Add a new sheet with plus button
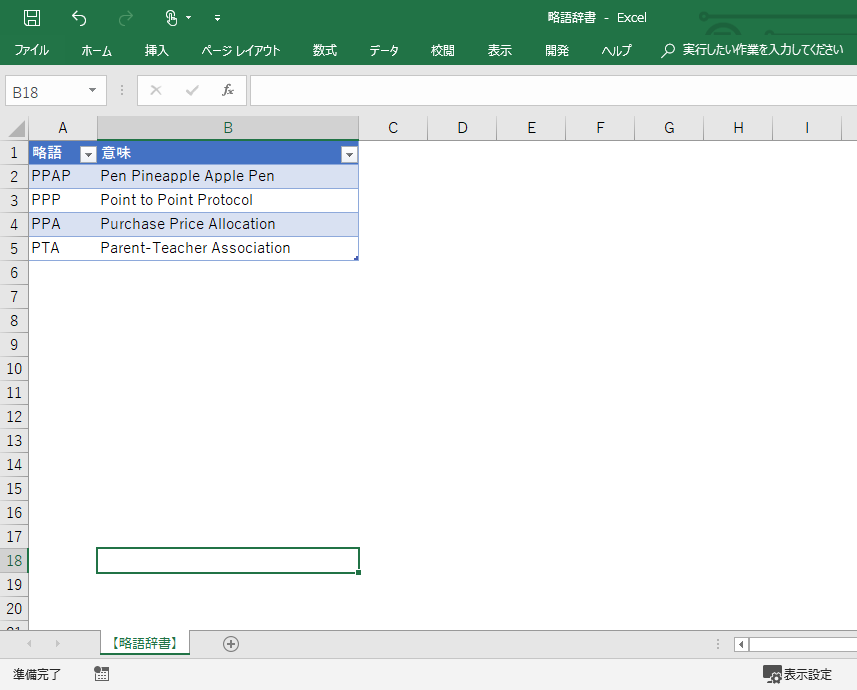Image resolution: width=857 pixels, height=690 pixels. point(231,644)
